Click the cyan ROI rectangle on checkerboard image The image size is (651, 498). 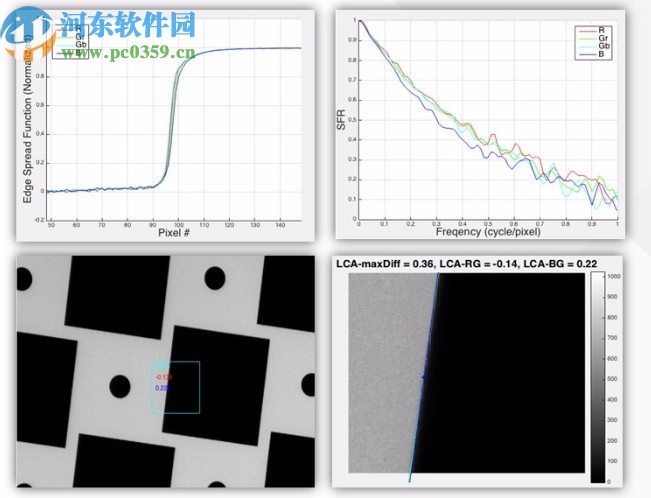pos(175,387)
